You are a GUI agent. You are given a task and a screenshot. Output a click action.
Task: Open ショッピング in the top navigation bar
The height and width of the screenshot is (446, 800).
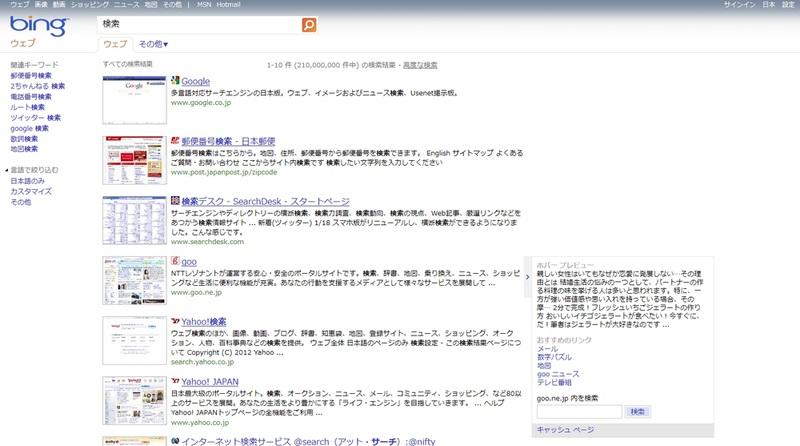90,5
